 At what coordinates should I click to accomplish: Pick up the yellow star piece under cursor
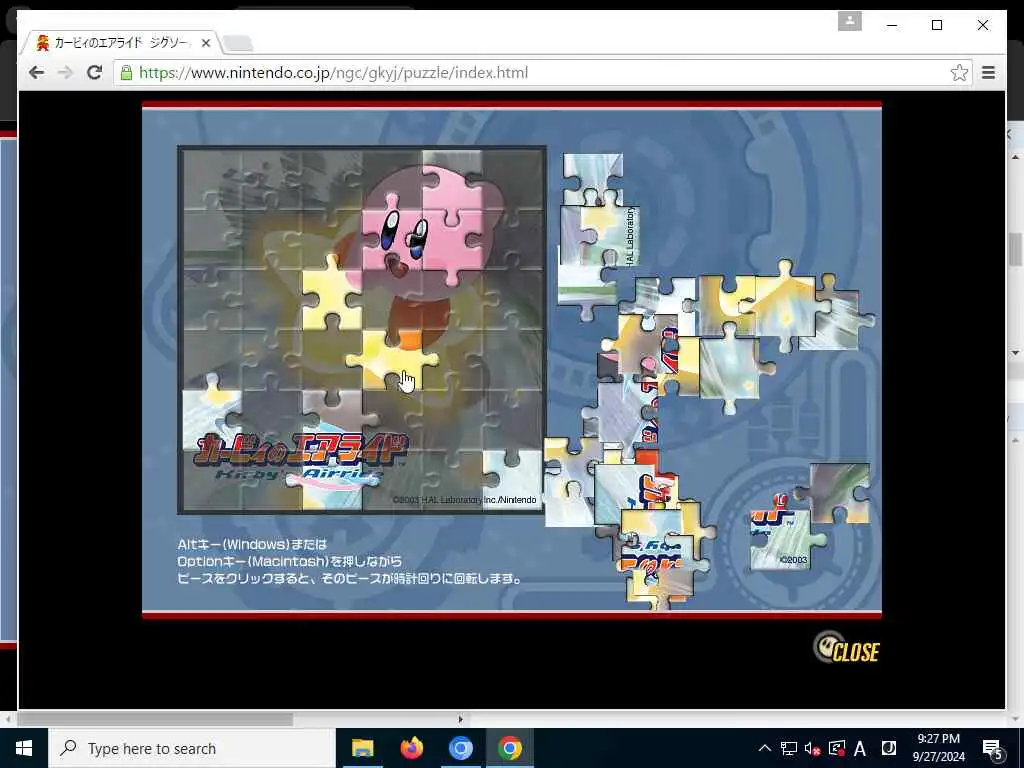pyautogui.click(x=393, y=360)
